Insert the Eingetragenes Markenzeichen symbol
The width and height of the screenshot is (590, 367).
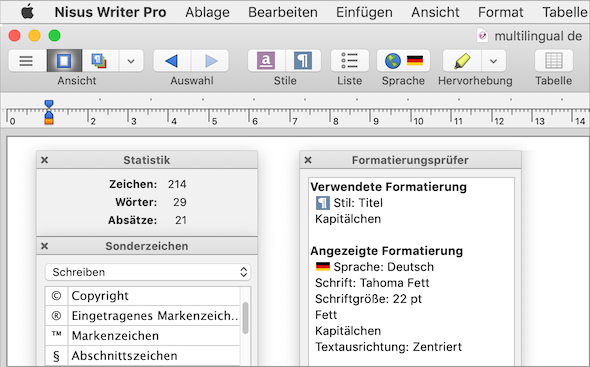[x=142, y=315]
